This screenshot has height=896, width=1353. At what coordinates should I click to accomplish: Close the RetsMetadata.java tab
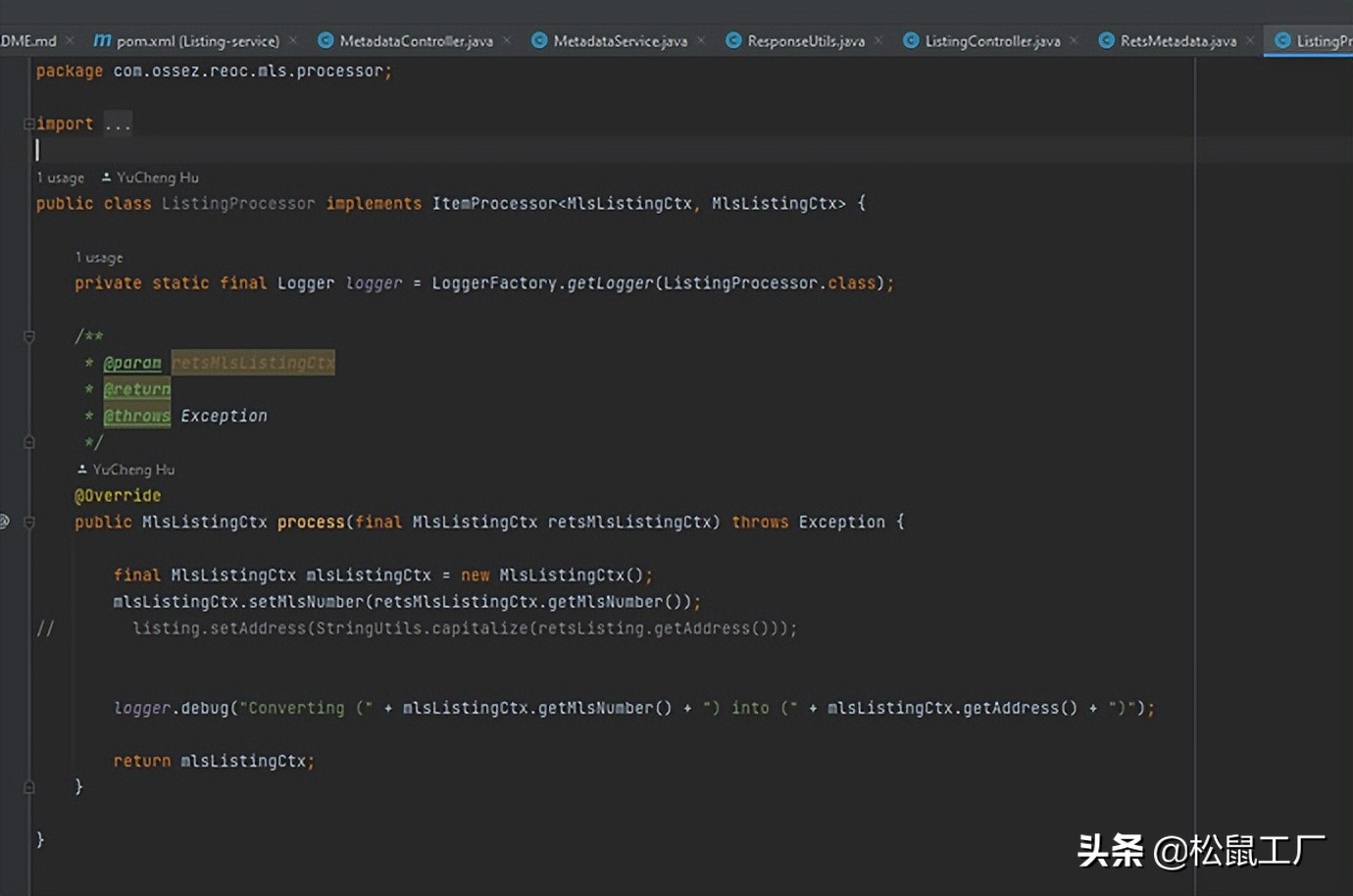1250,41
